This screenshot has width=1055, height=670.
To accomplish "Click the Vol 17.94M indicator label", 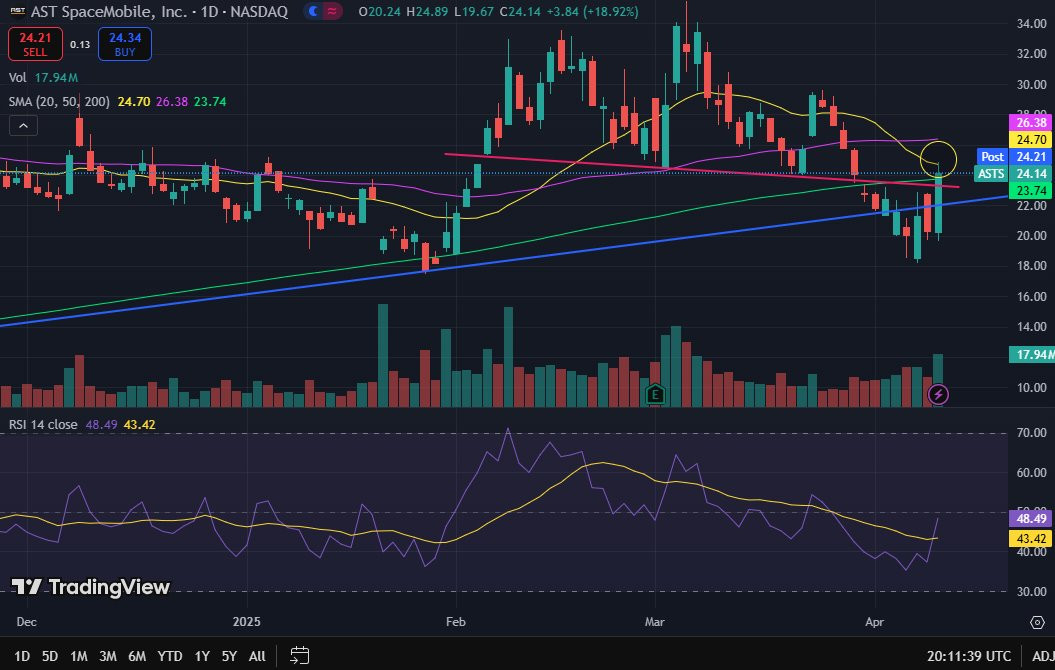I will tap(43, 77).
